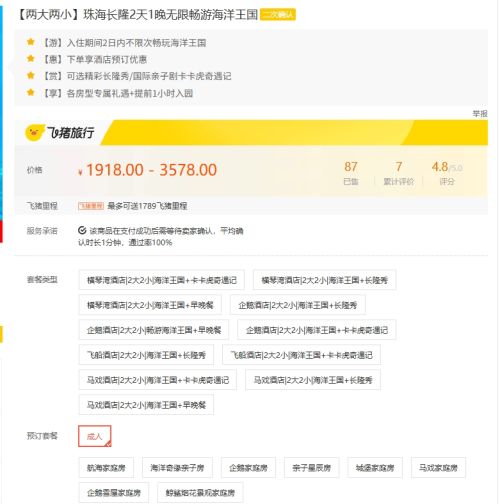Click the star icon next to 【游】
This screenshot has width=500, height=504.
pyautogui.click(x=31, y=42)
